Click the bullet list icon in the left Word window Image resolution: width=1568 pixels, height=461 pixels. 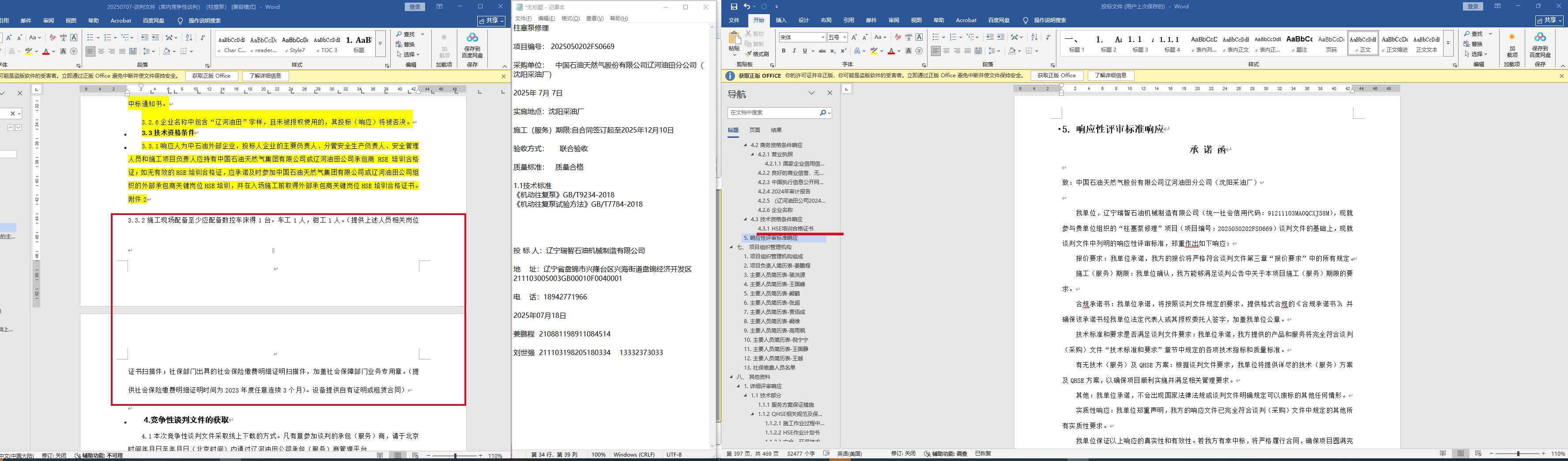90,38
